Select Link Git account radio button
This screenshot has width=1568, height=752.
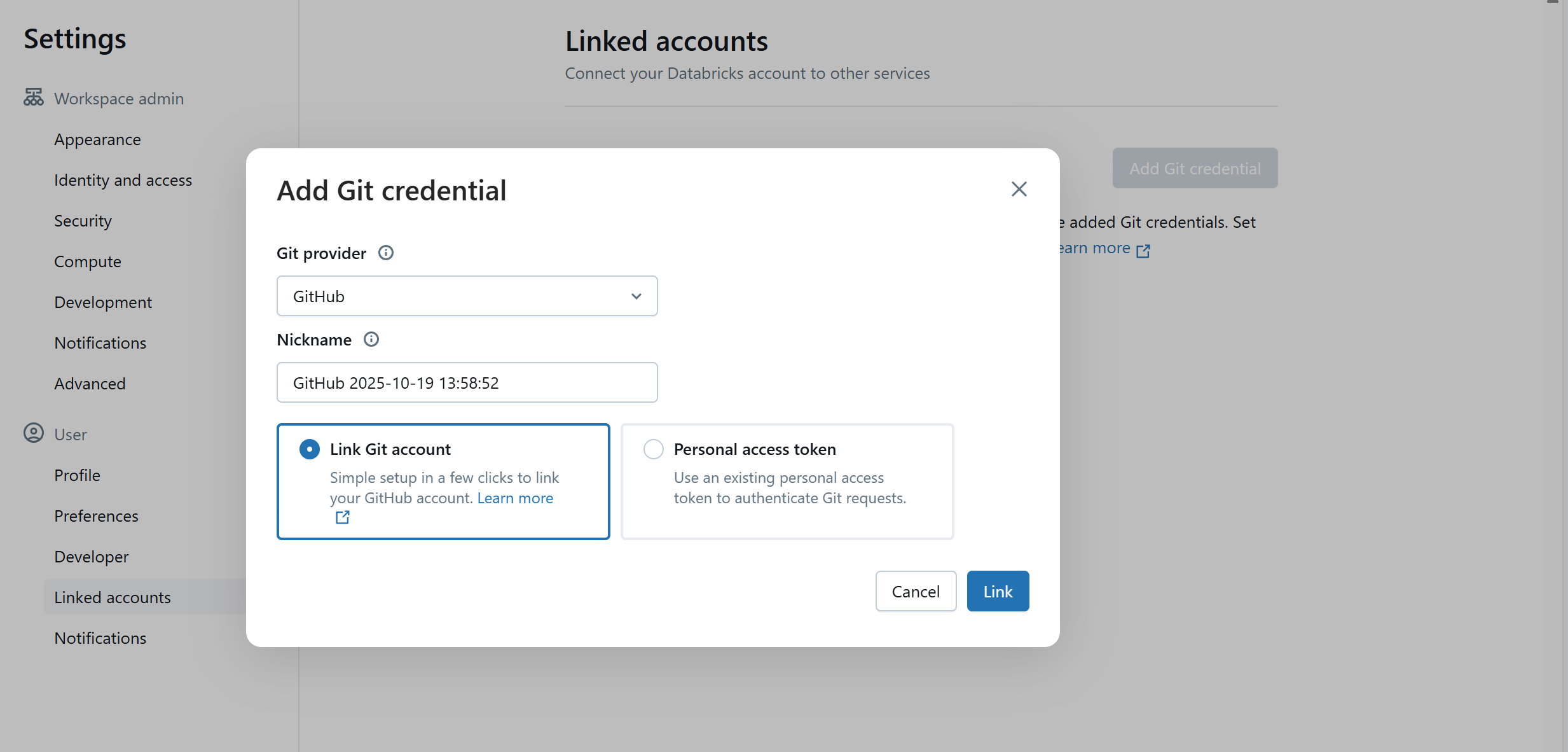point(310,449)
